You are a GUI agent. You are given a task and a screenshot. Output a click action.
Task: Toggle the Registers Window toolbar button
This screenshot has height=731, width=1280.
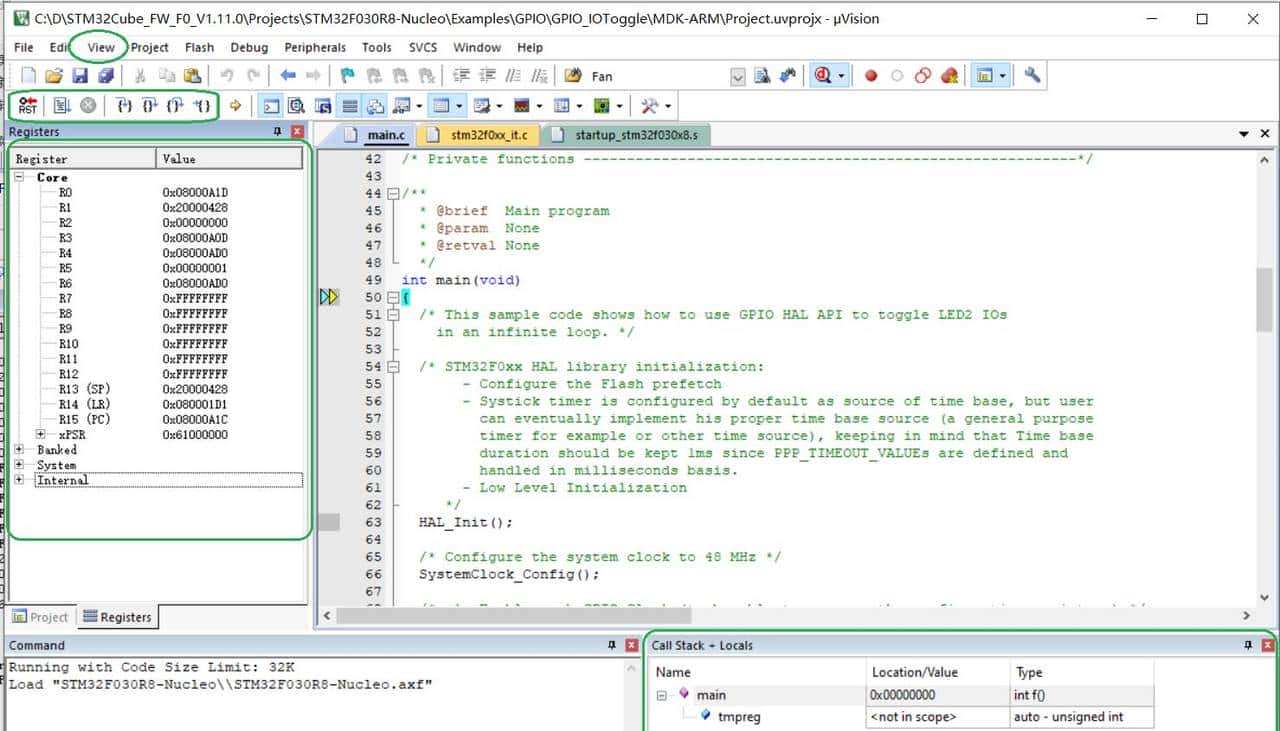[350, 105]
